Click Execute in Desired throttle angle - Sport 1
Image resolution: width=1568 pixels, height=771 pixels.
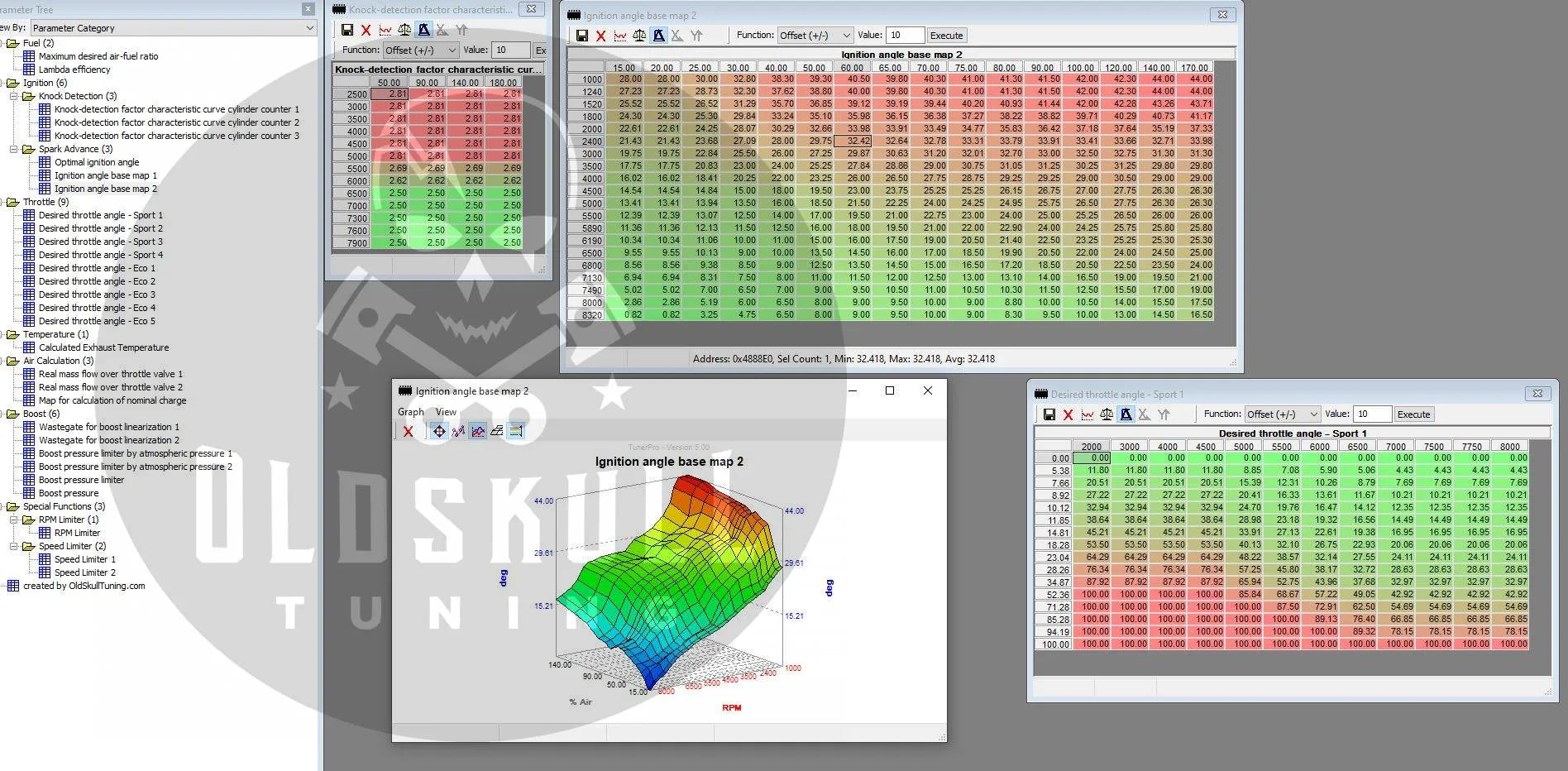tap(1413, 414)
